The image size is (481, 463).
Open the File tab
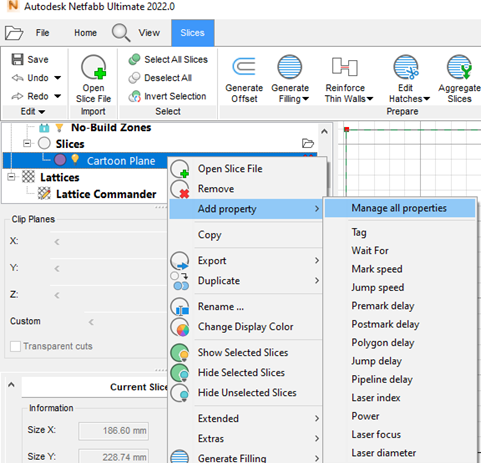(x=42, y=33)
